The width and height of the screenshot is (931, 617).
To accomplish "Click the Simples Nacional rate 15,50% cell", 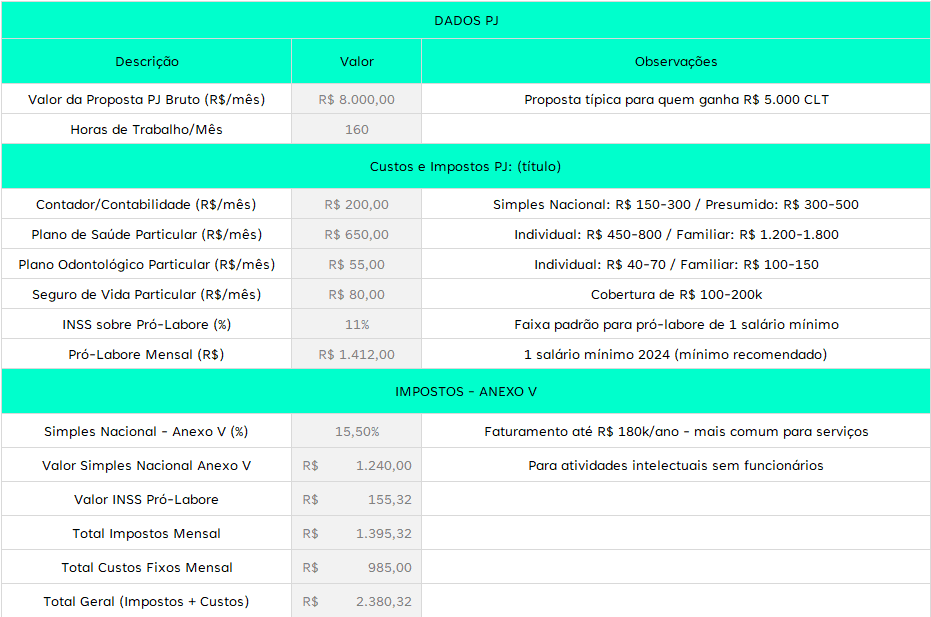I will pos(356,431).
